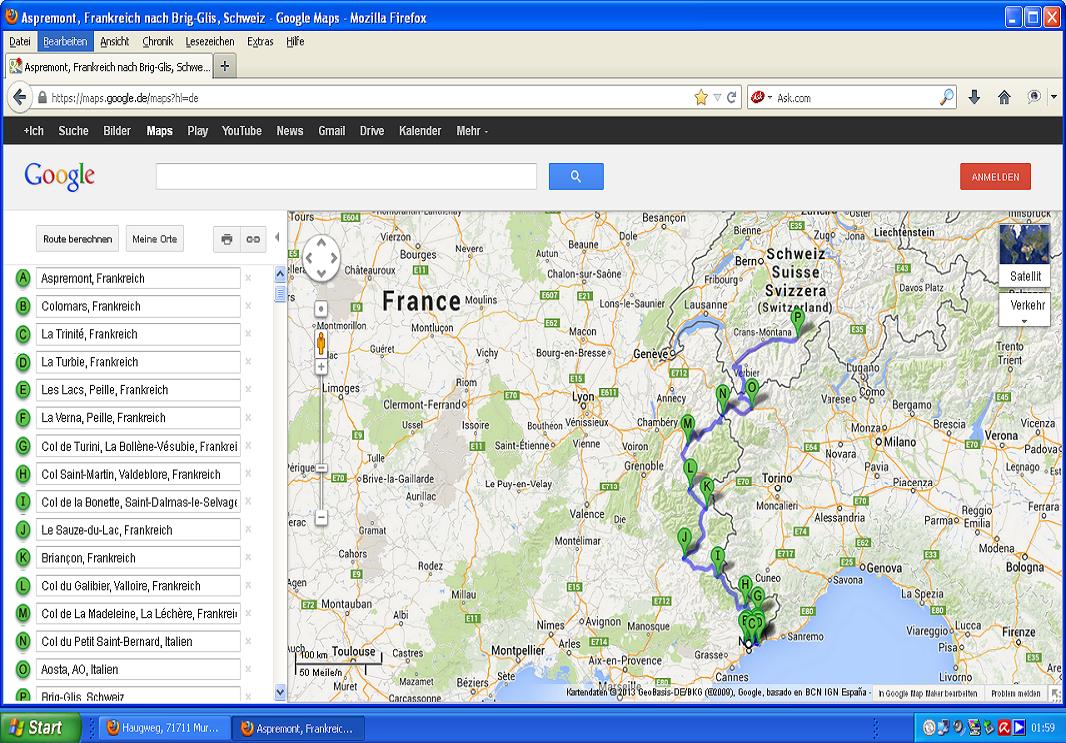Click the blue Google search button

(576, 177)
